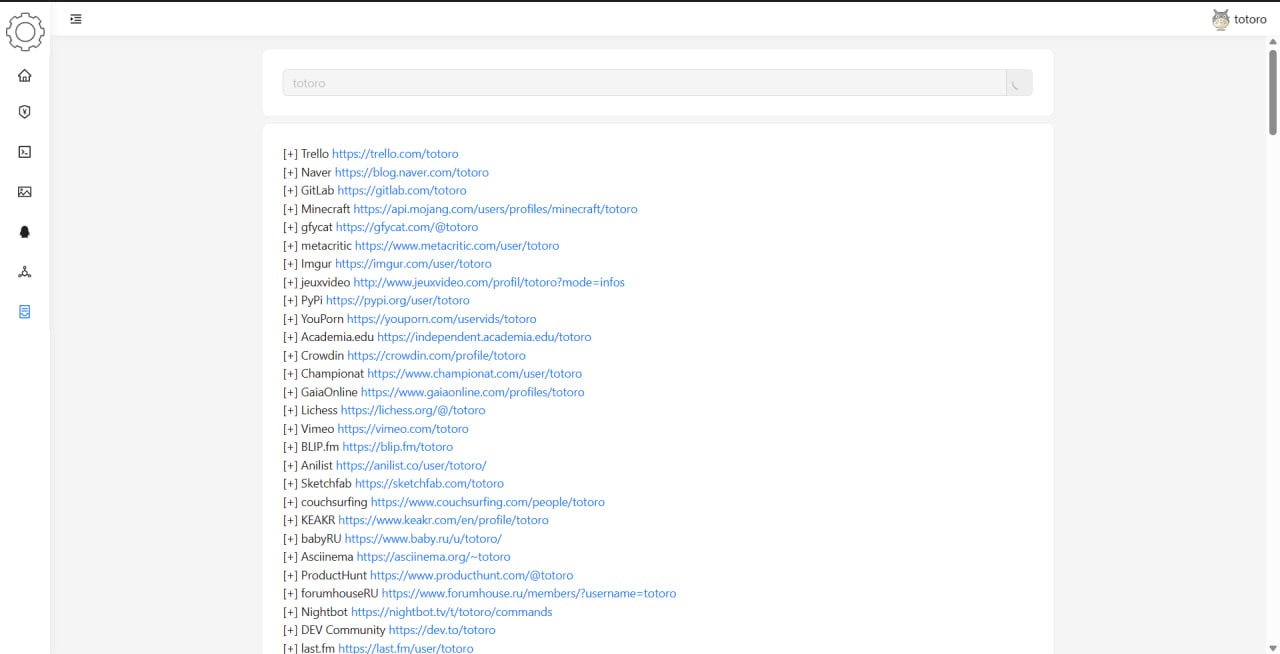
Task: Select the 'Academia.edu' site name text
Action: (338, 337)
